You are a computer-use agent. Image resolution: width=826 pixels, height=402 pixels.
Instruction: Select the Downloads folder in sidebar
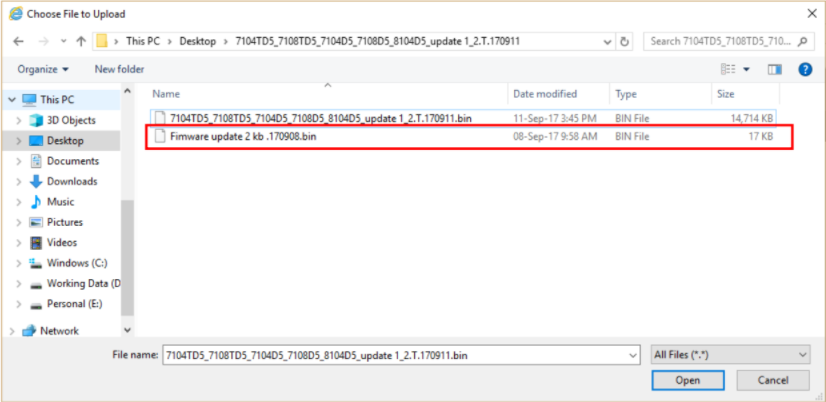tap(71, 181)
